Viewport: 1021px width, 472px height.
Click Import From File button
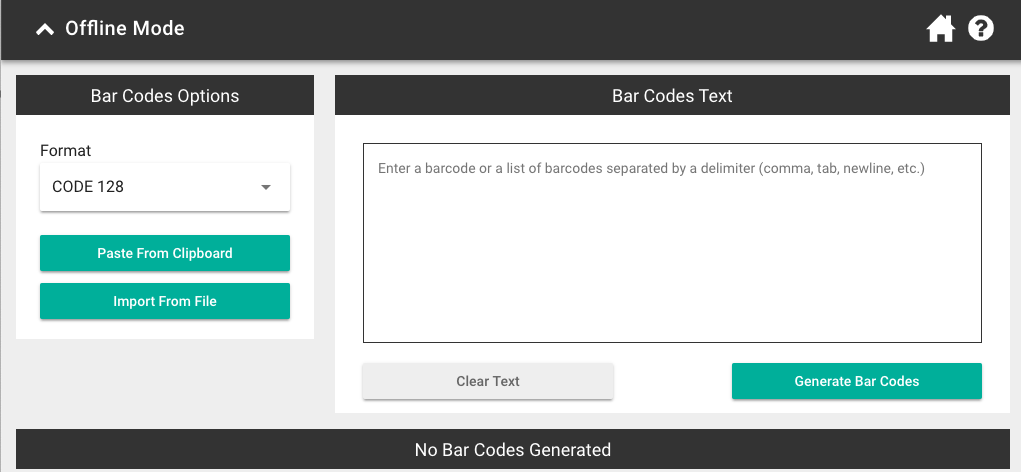(165, 301)
